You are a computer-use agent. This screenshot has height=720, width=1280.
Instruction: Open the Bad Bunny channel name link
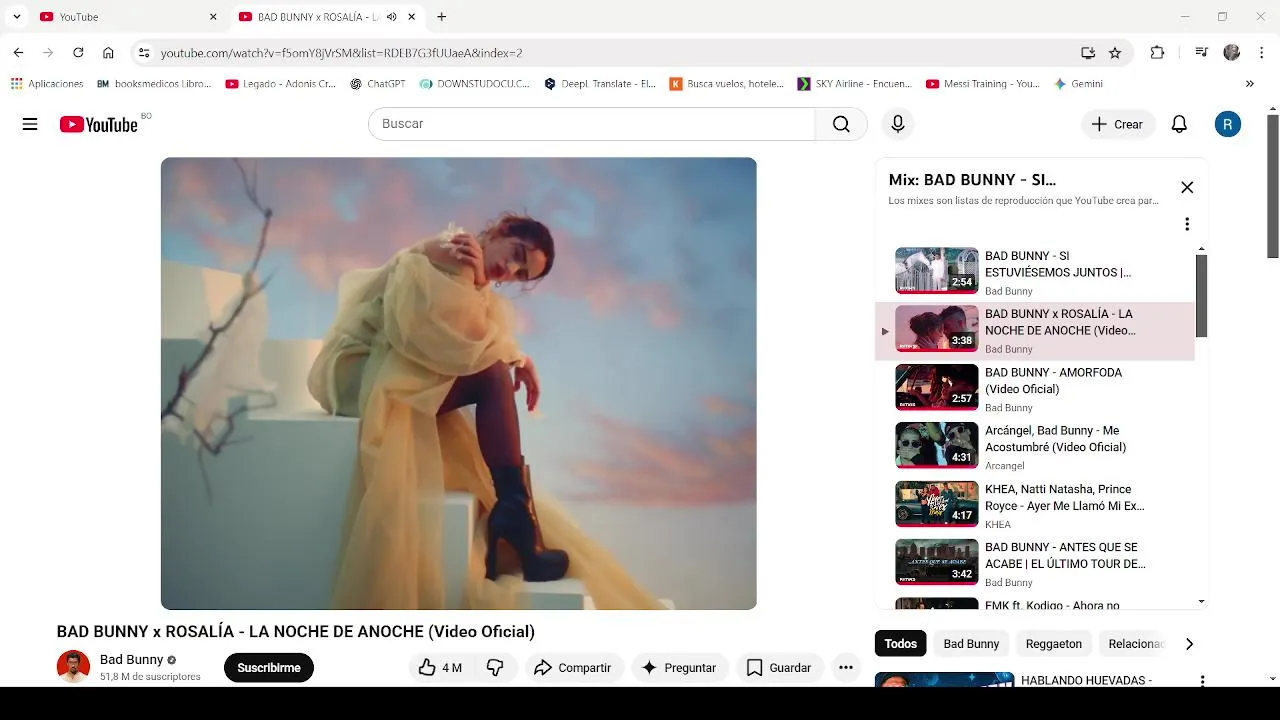tap(131, 660)
